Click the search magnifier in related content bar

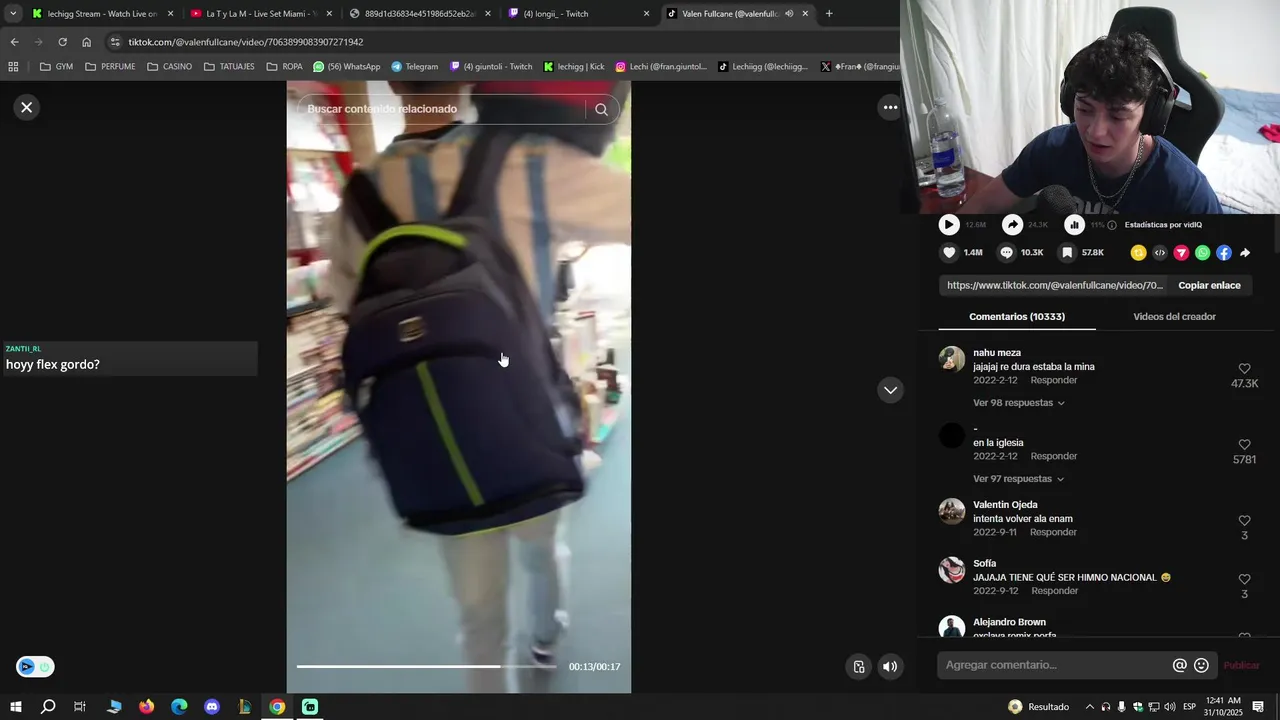click(x=601, y=109)
